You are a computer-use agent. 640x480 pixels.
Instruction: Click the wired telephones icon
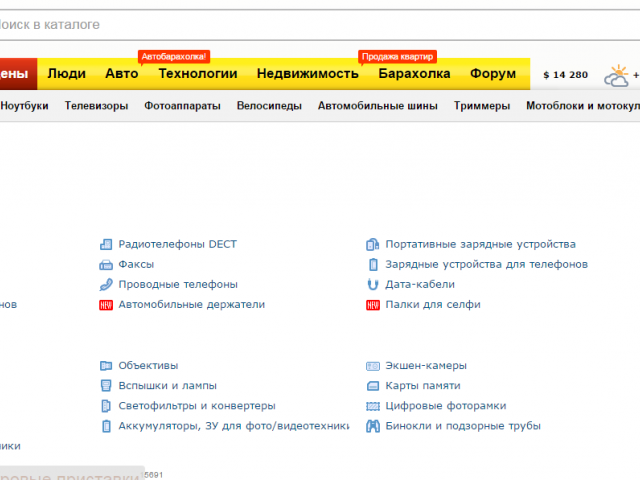106,284
